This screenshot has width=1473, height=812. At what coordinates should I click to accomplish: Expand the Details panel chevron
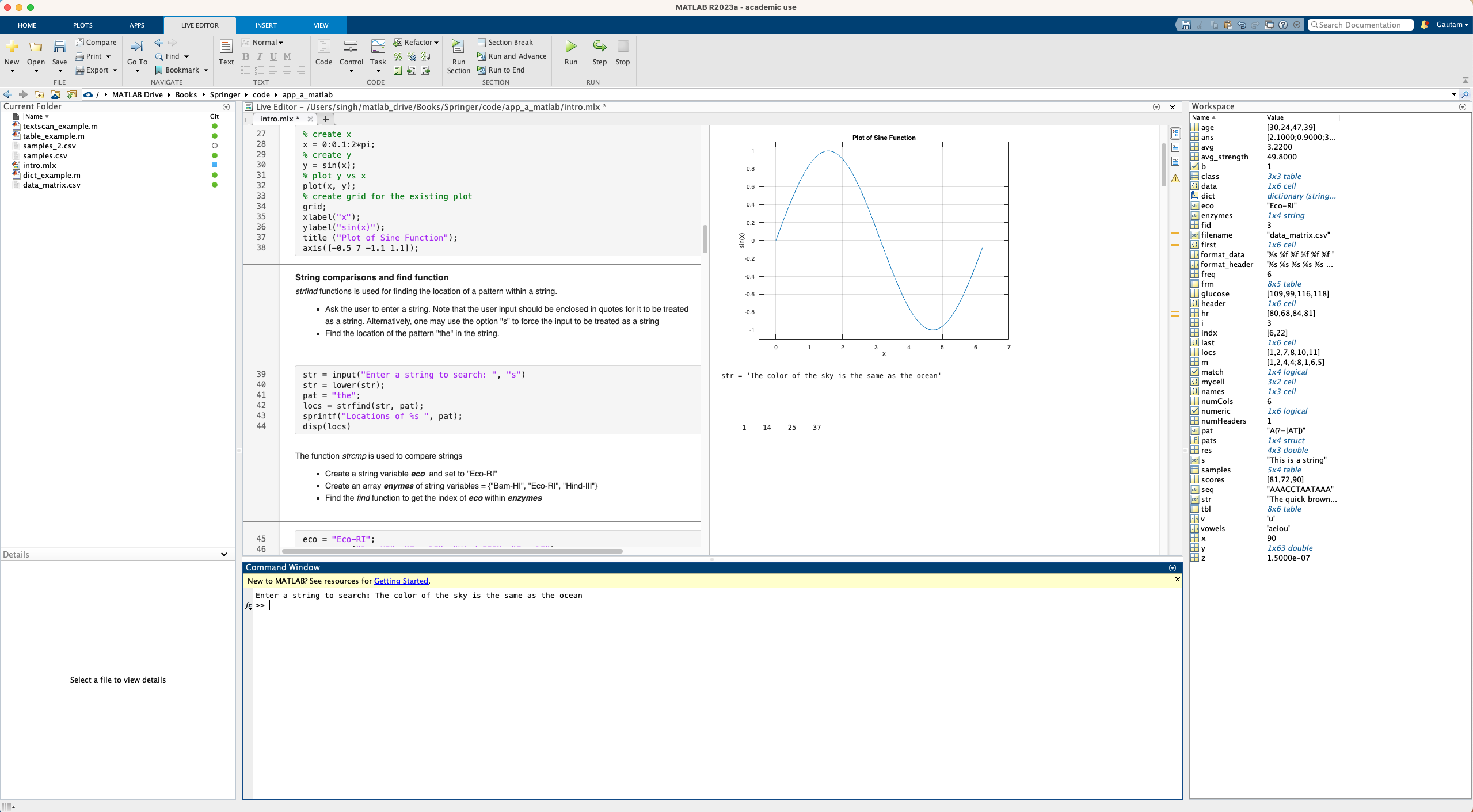click(224, 554)
